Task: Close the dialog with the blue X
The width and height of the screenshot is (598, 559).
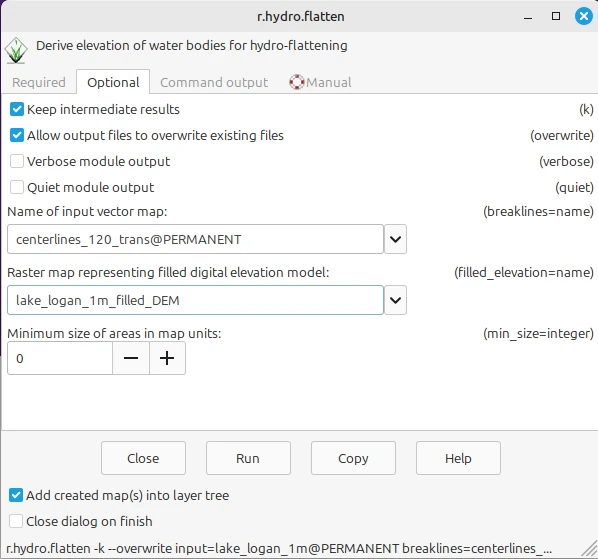Action: click(584, 16)
